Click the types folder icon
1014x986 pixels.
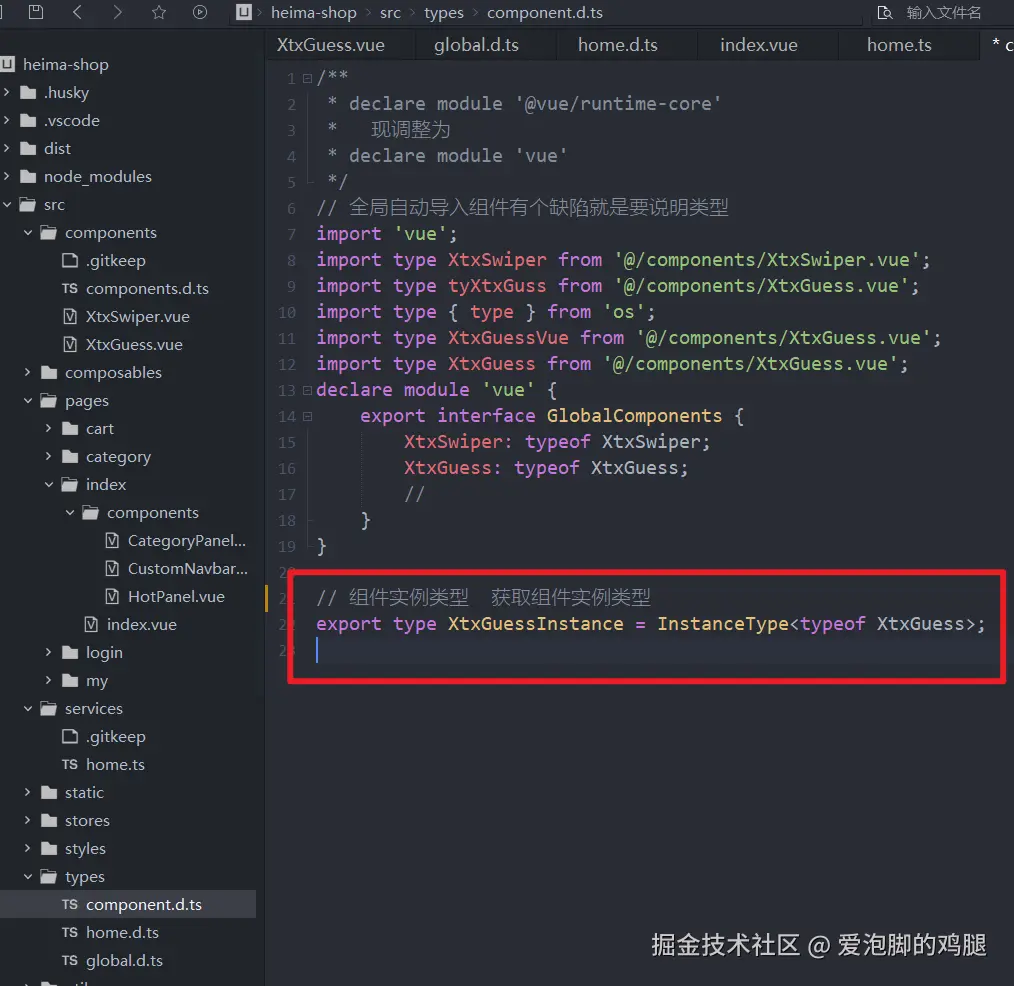coord(49,876)
